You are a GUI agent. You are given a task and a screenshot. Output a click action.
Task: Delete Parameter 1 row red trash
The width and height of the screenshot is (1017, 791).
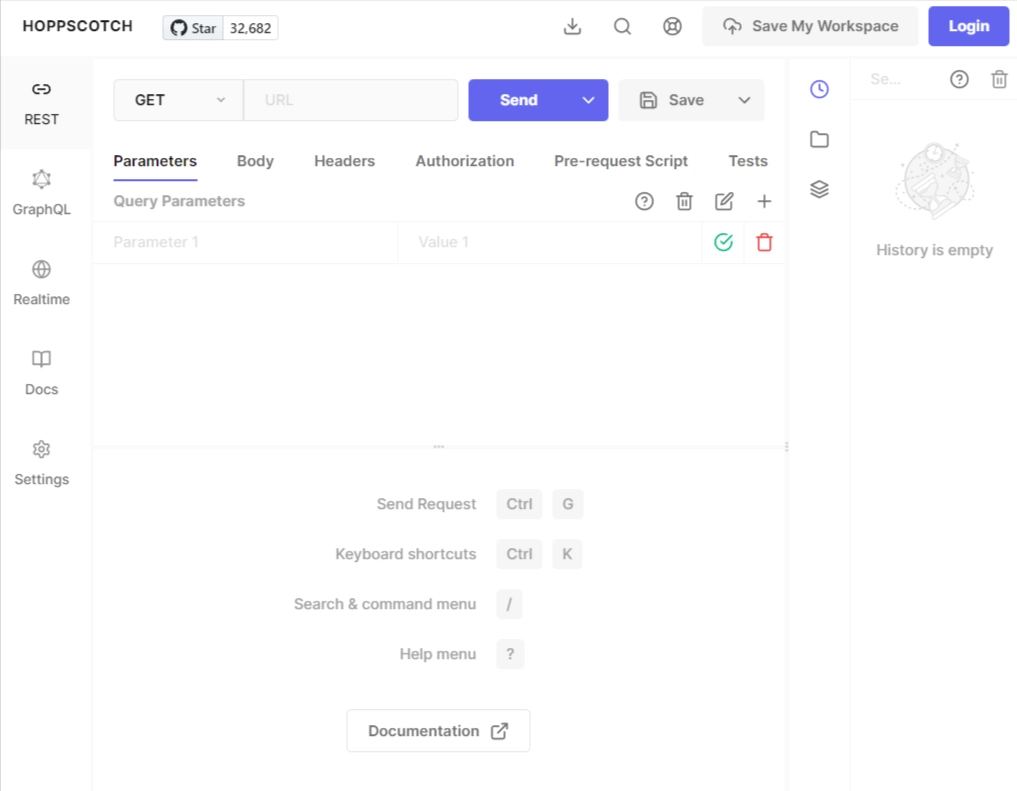pyautogui.click(x=764, y=242)
